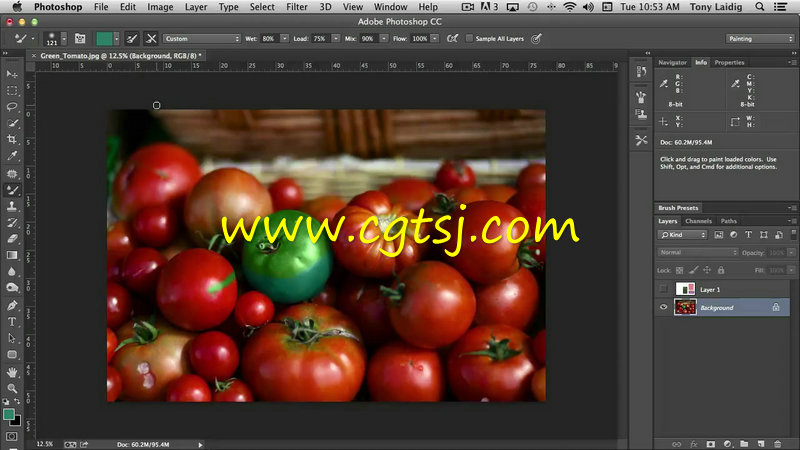800x450 pixels.
Task: Open the Brush panel toggle in options bar
Action: [80, 38]
